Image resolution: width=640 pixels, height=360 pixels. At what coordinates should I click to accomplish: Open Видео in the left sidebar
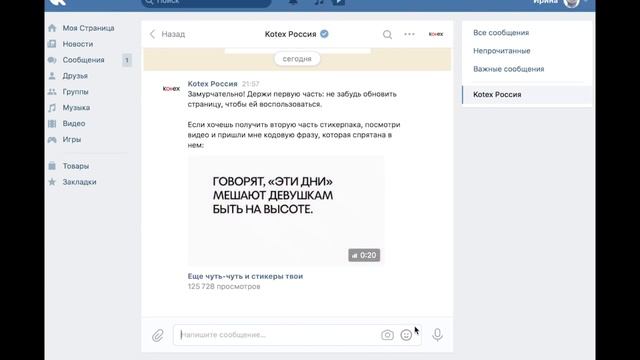pos(73,124)
